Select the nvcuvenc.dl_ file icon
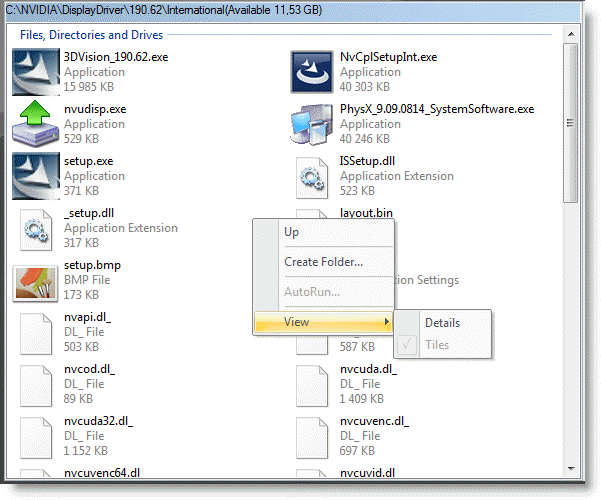 312,438
